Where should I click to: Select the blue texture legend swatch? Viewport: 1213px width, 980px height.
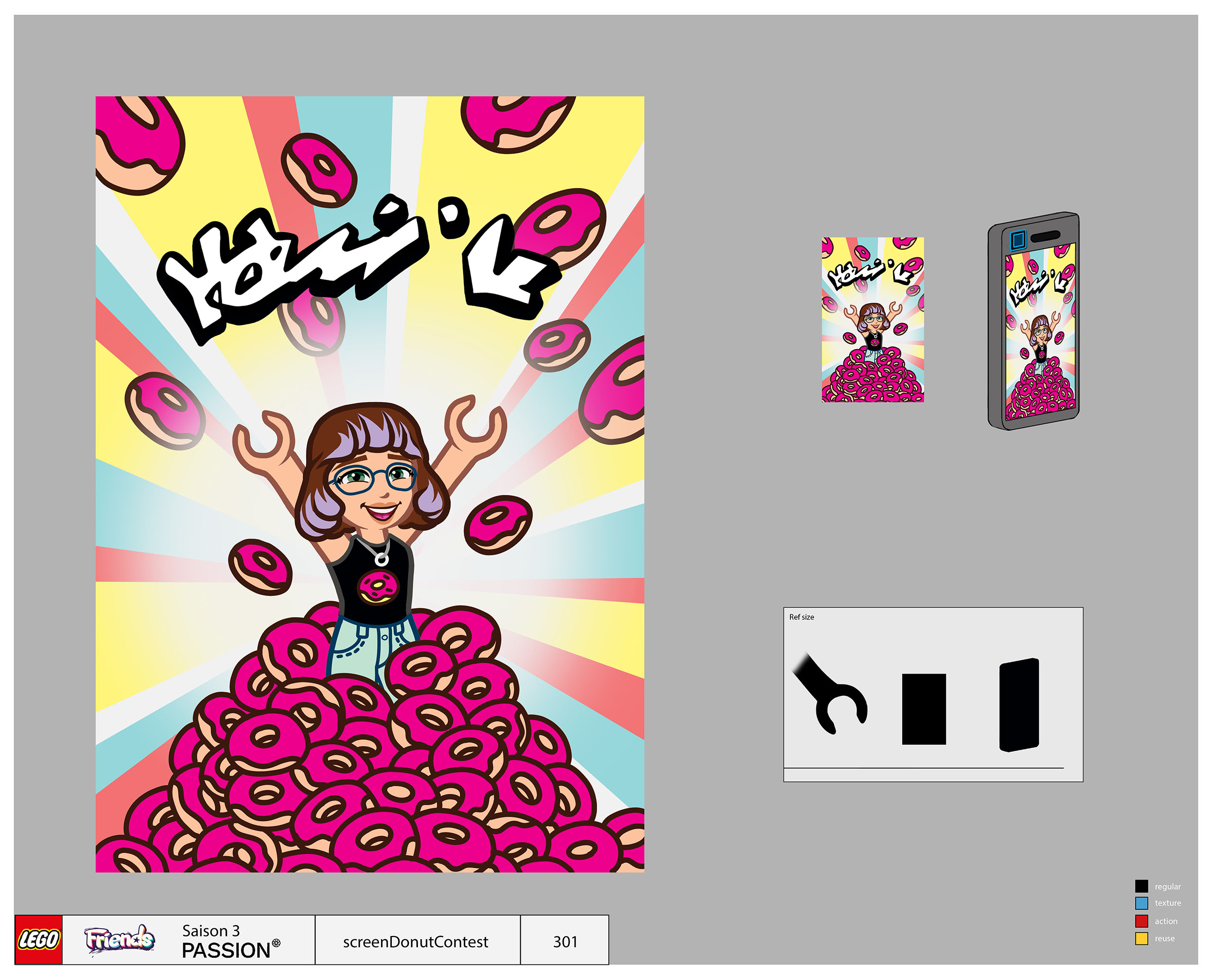1141,903
